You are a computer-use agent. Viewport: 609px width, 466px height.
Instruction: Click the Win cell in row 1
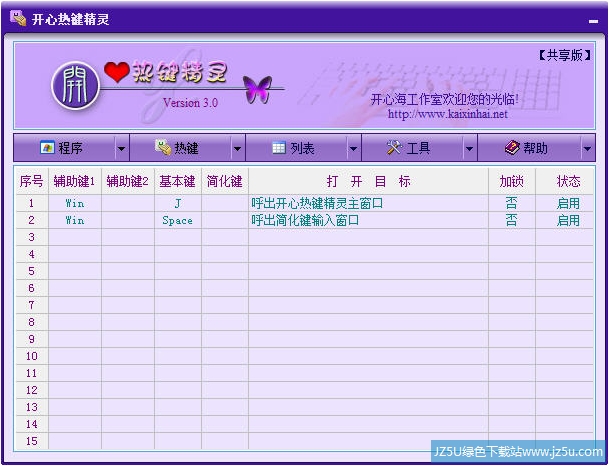[x=75, y=203]
